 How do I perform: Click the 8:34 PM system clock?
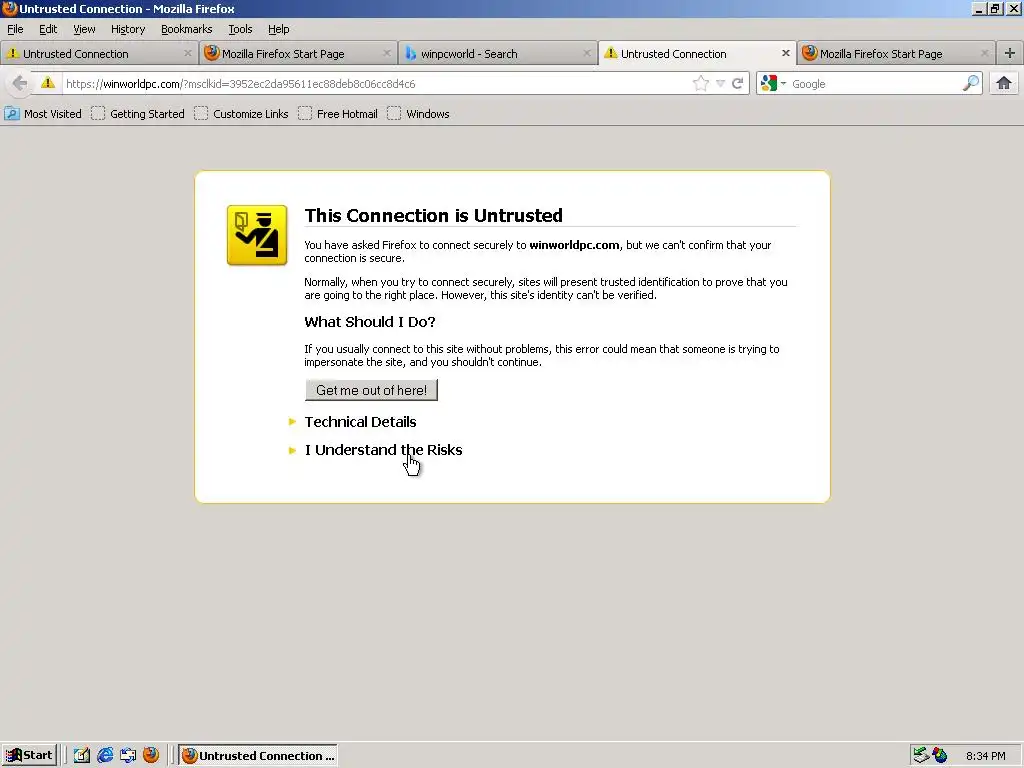(x=985, y=756)
